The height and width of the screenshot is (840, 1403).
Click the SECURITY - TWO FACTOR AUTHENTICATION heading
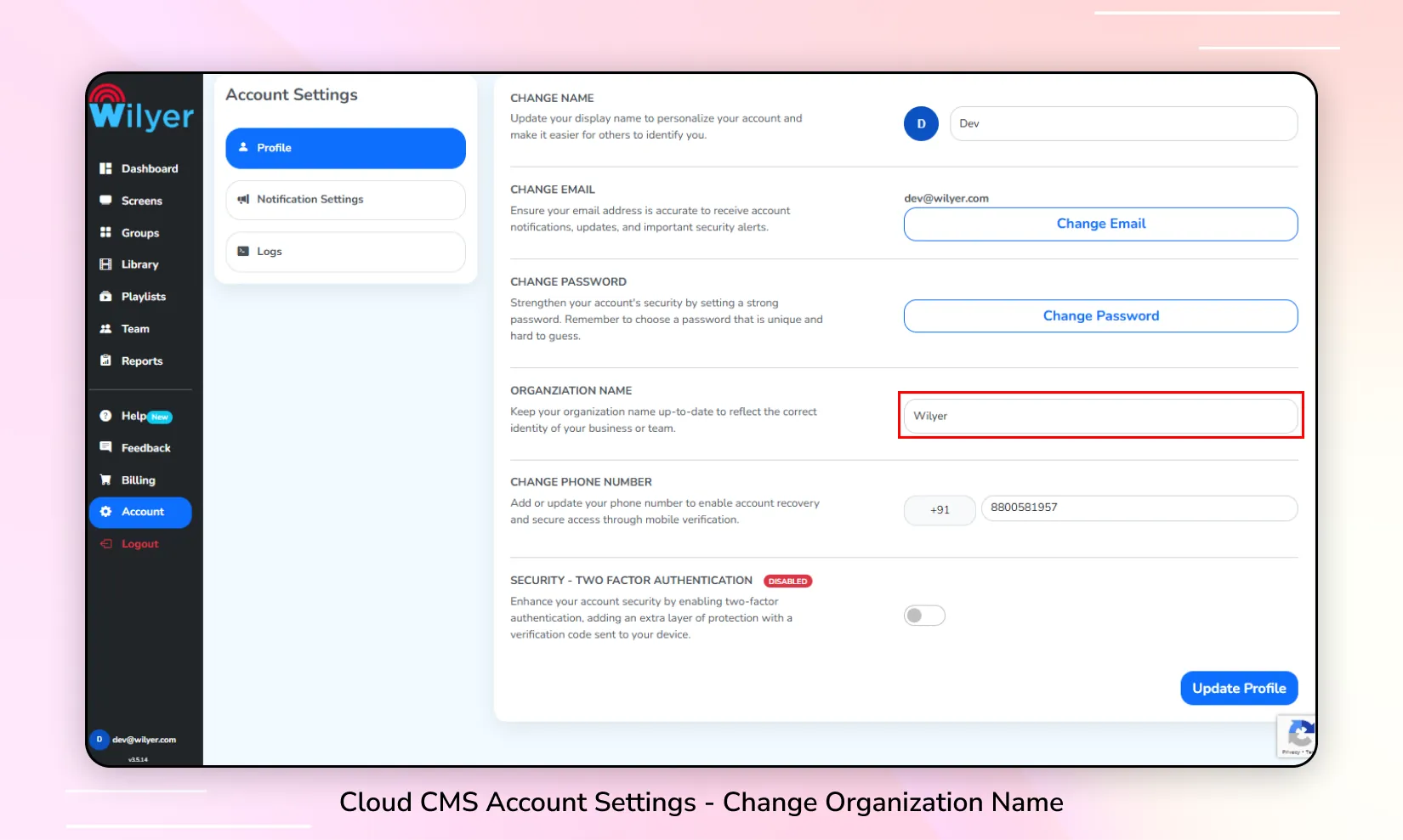631,581
